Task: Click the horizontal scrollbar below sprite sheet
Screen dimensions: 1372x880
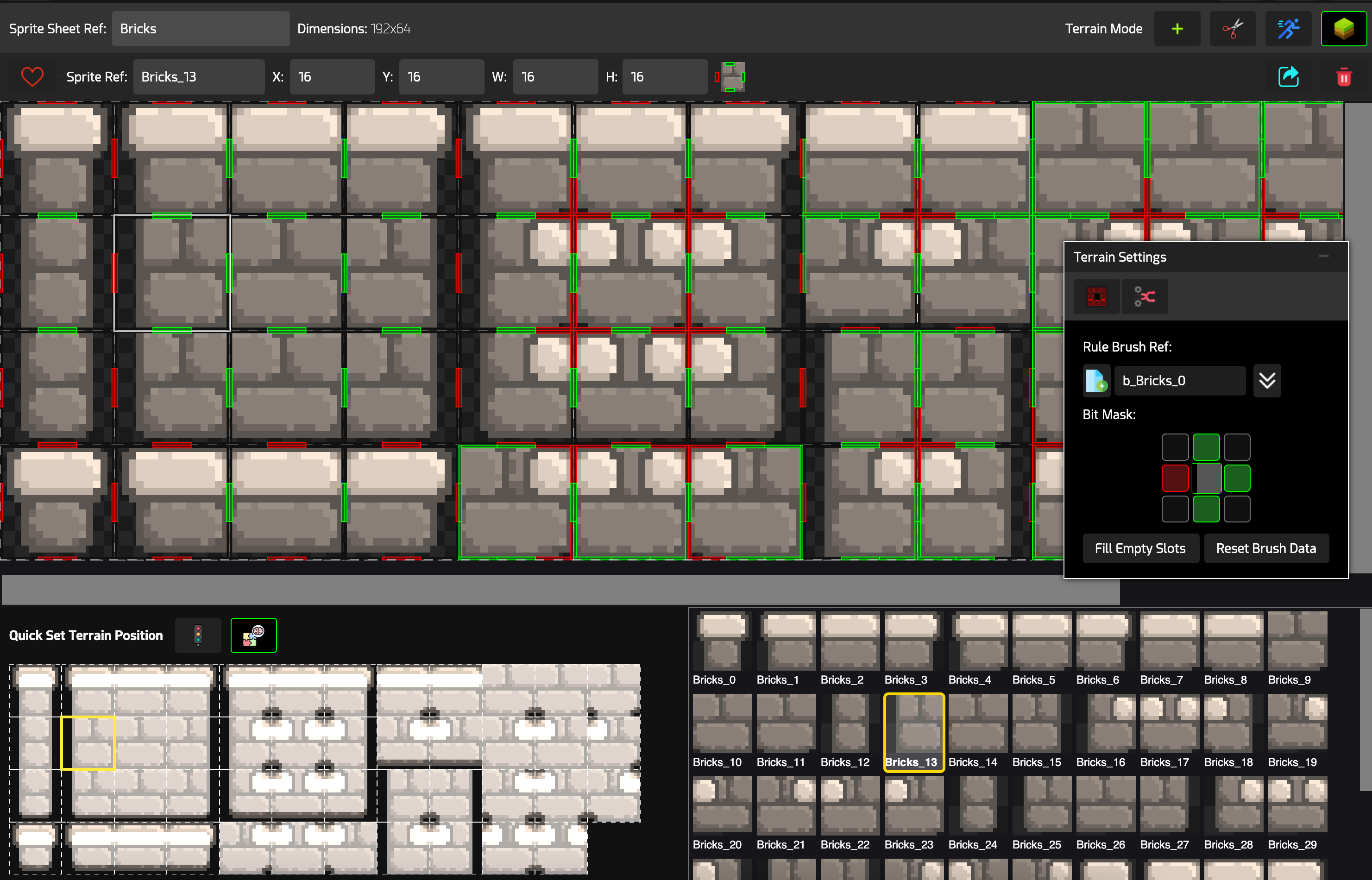Action: tap(560, 589)
